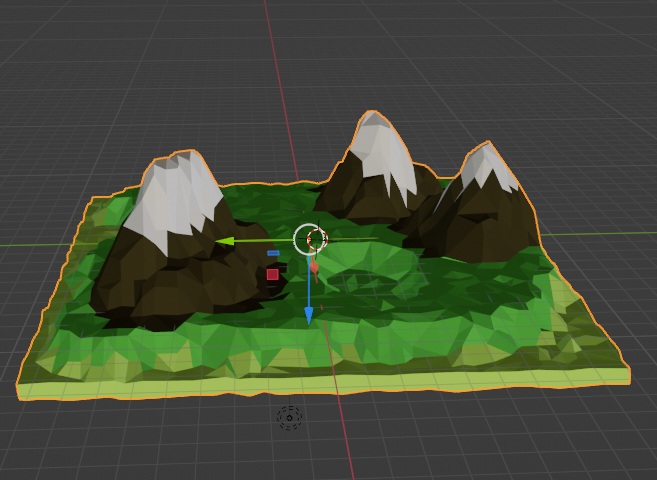Select the point light object below the terrain
The width and height of the screenshot is (657, 480).
tap(290, 418)
